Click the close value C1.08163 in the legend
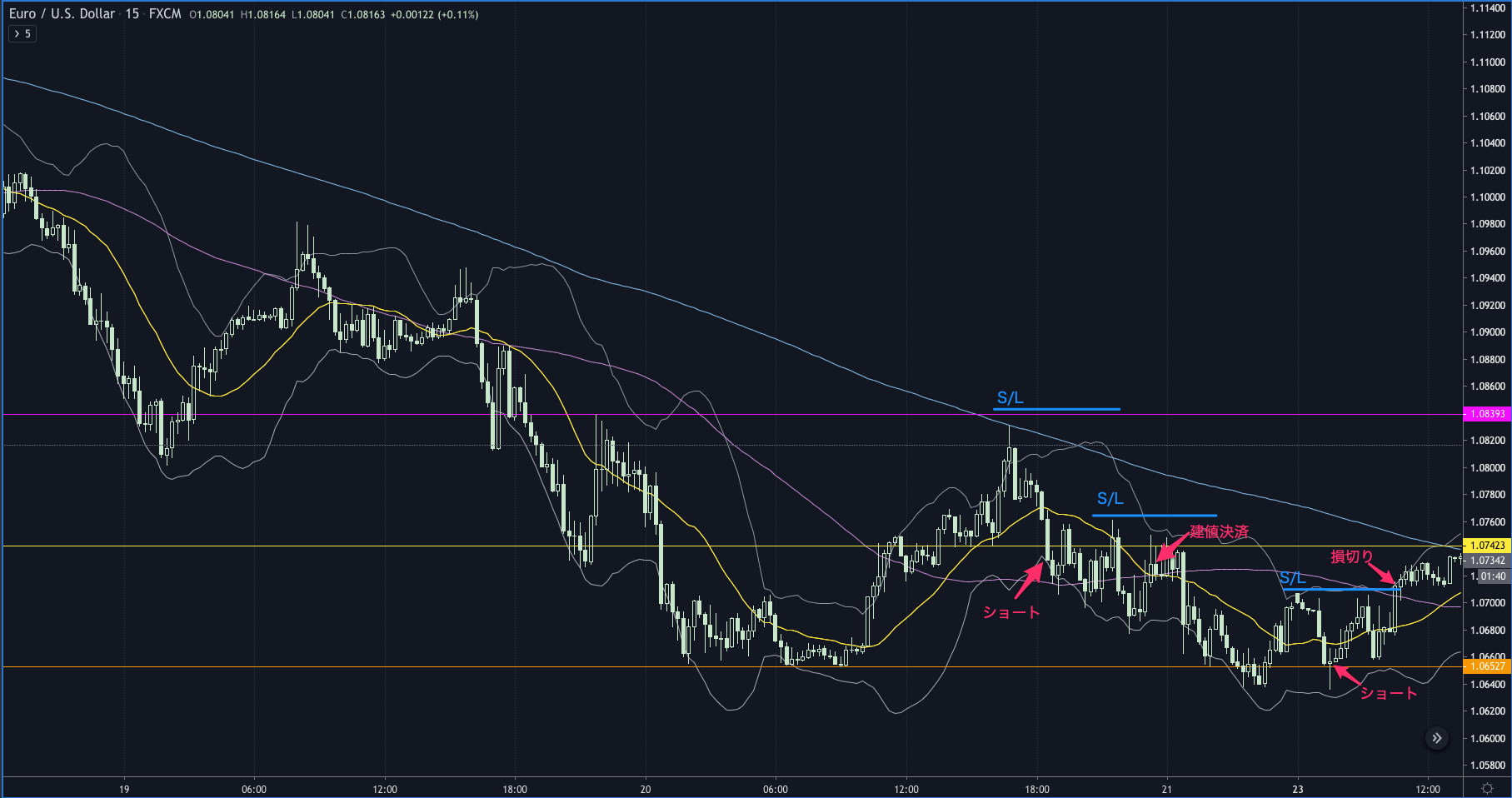1512x798 pixels. tap(363, 14)
